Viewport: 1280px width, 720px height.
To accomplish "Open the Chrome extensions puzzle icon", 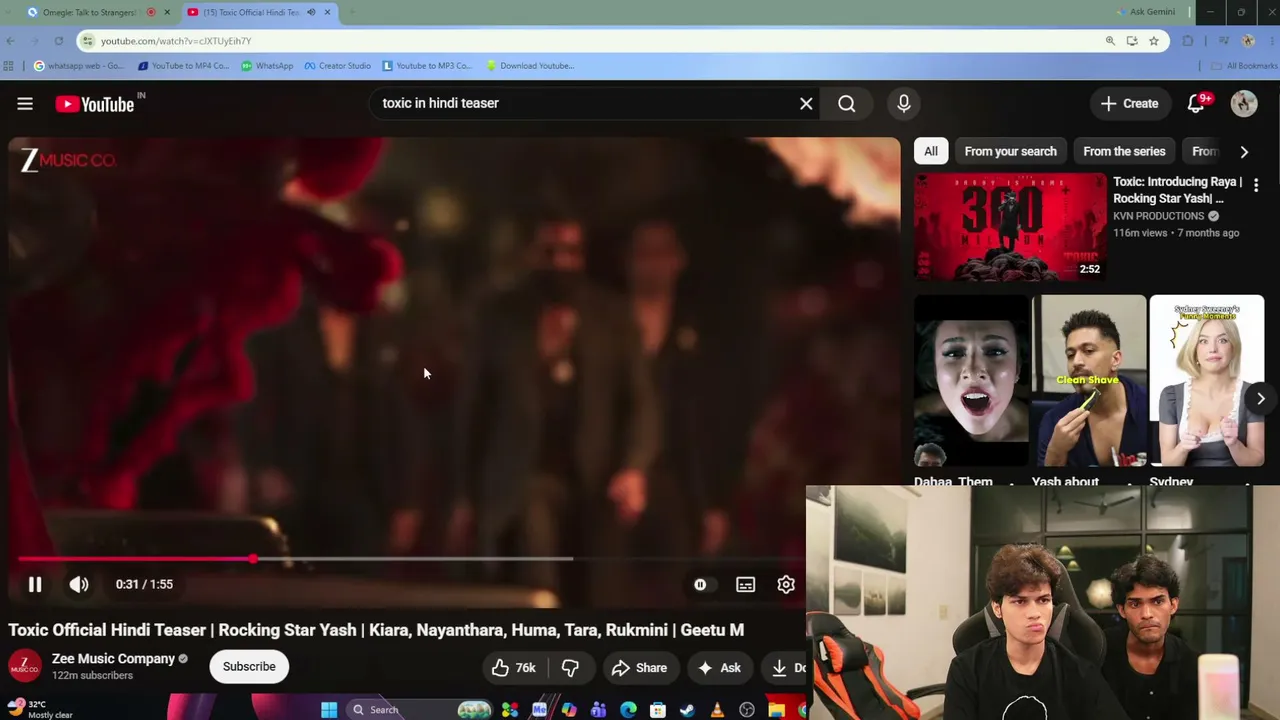I will coord(1188,41).
